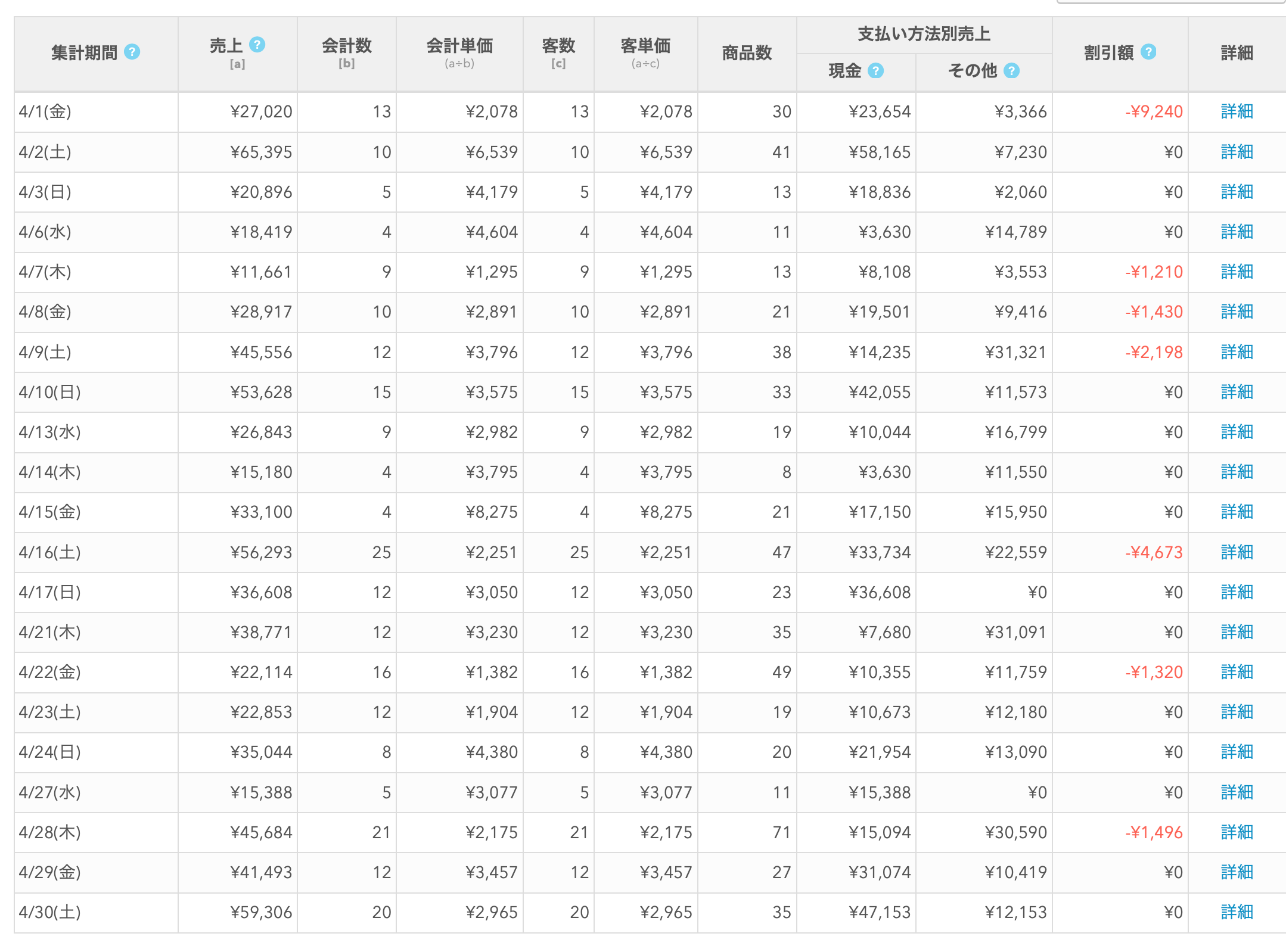Click cash value ¥58,165
Image resolution: width=1286 pixels, height=952 pixels.
880,152
